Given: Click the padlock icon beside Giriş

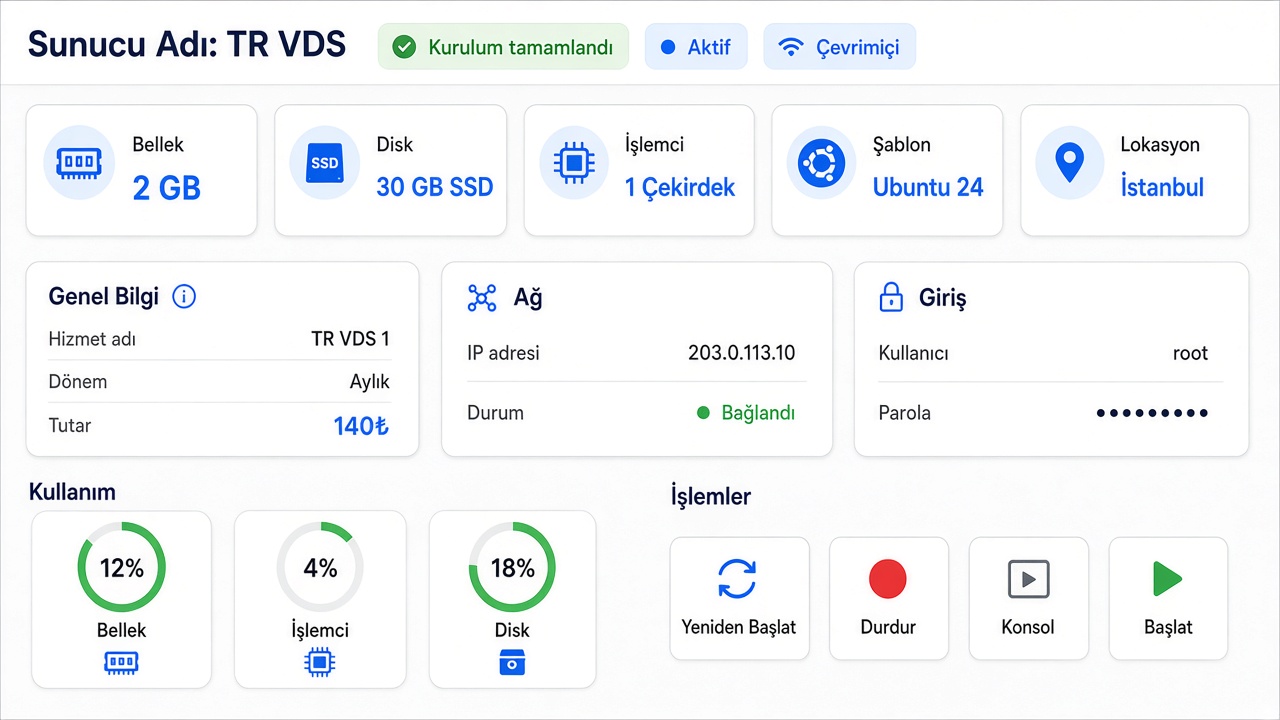Looking at the screenshot, I should point(890,296).
